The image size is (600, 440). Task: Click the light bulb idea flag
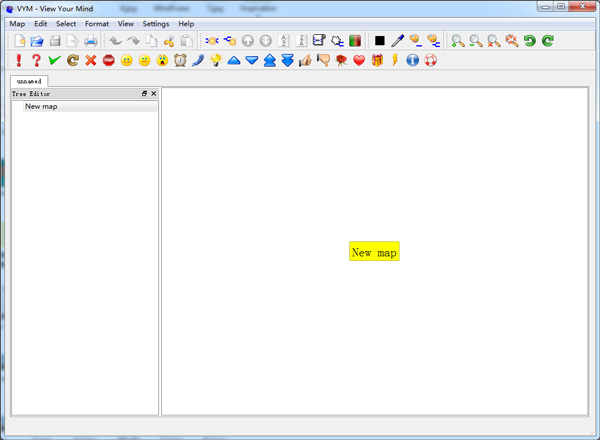pyautogui.click(x=215, y=61)
